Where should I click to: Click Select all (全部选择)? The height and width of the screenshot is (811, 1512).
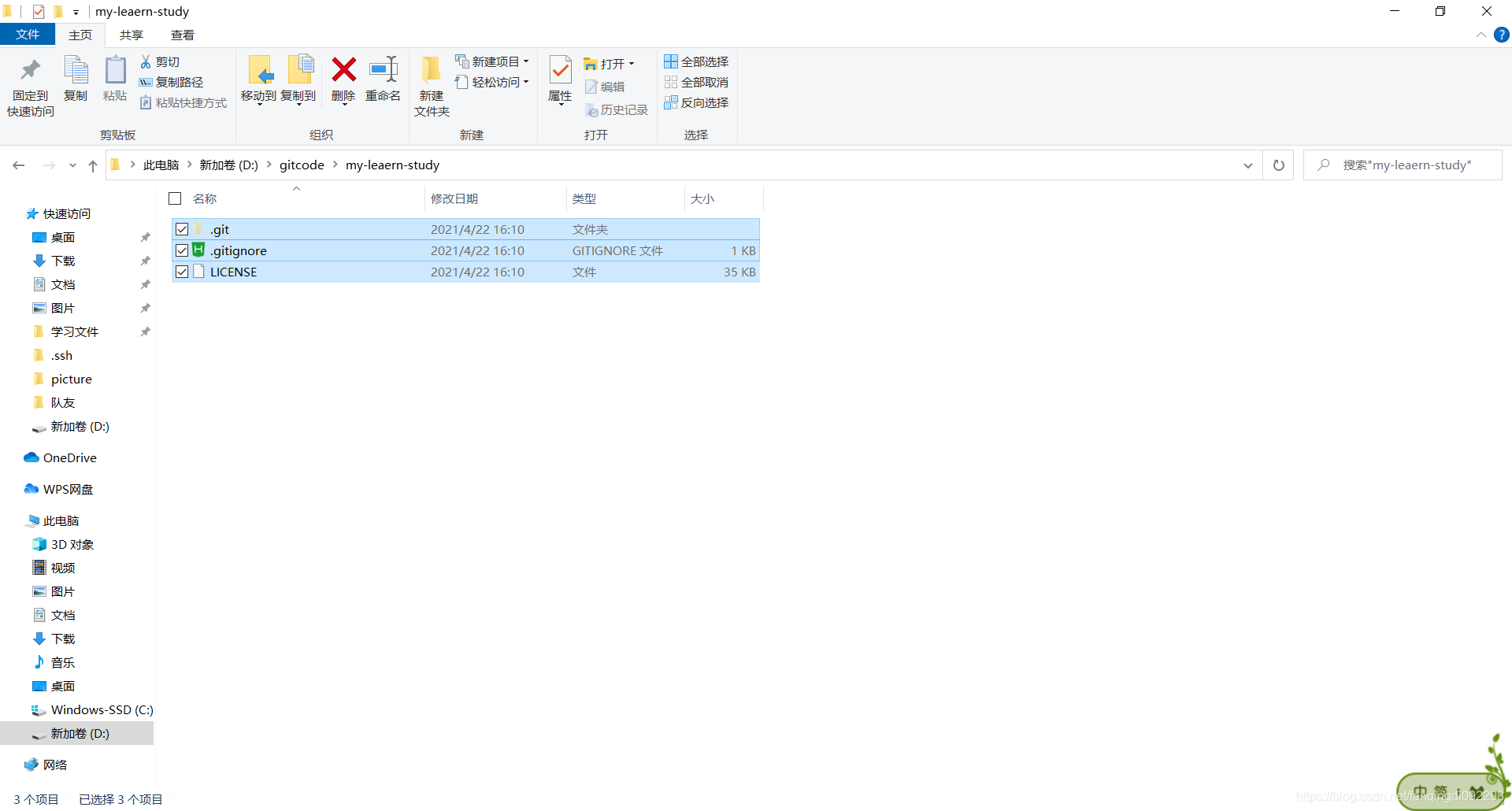click(696, 61)
